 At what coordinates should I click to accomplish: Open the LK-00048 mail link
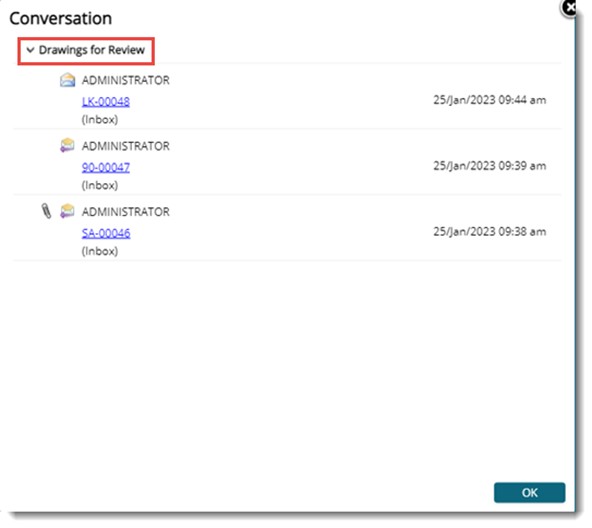[106, 102]
